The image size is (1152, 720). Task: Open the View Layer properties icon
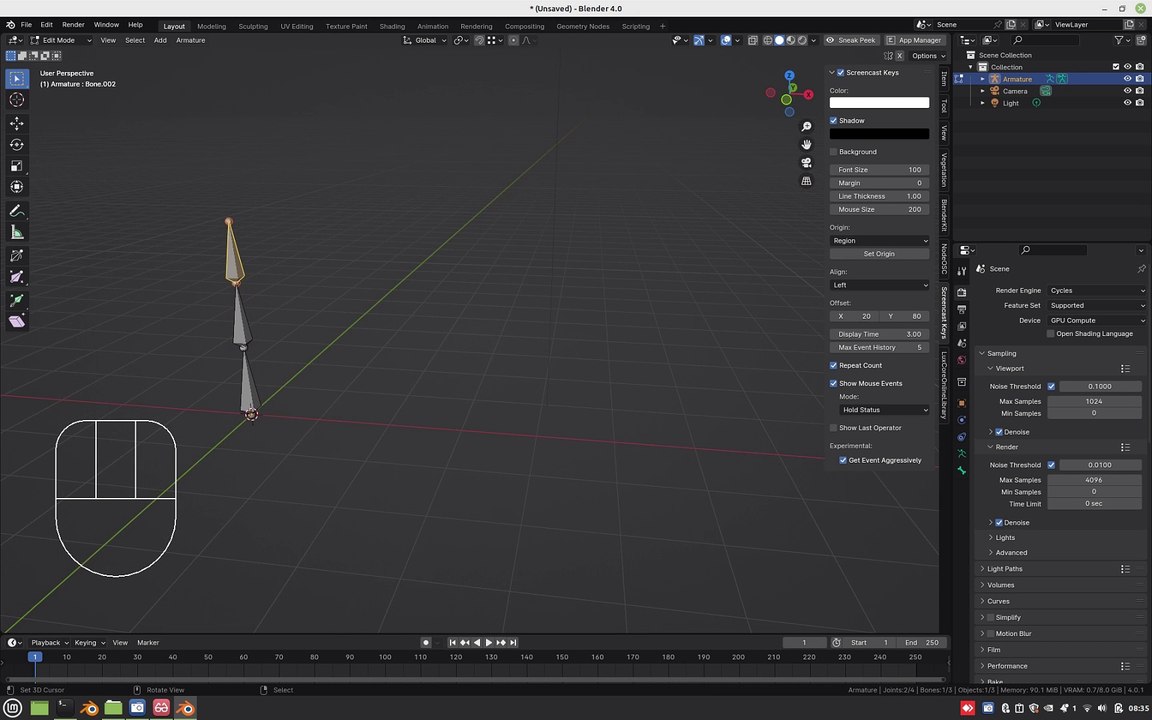962,326
